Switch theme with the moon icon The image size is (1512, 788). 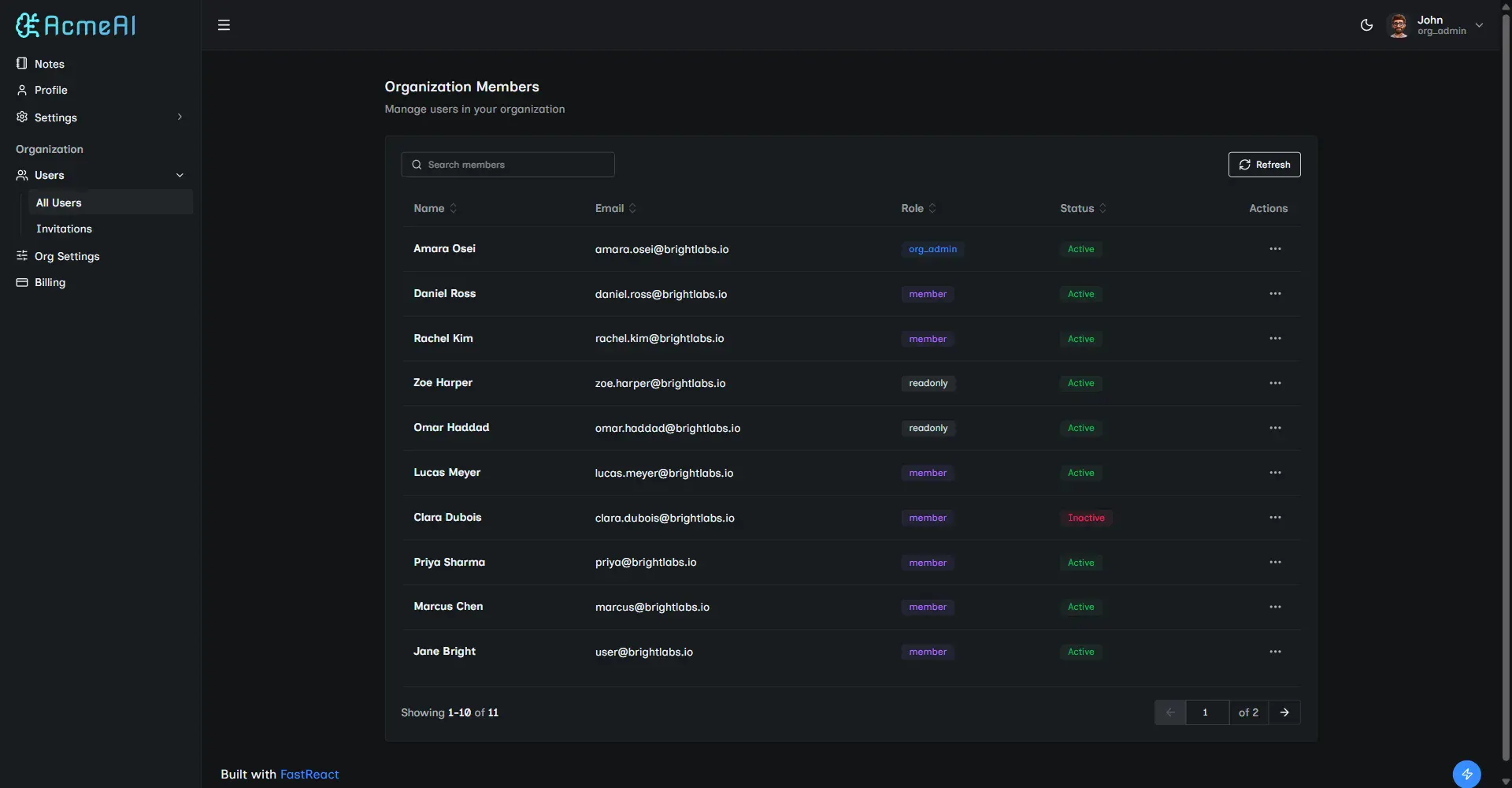tap(1366, 25)
